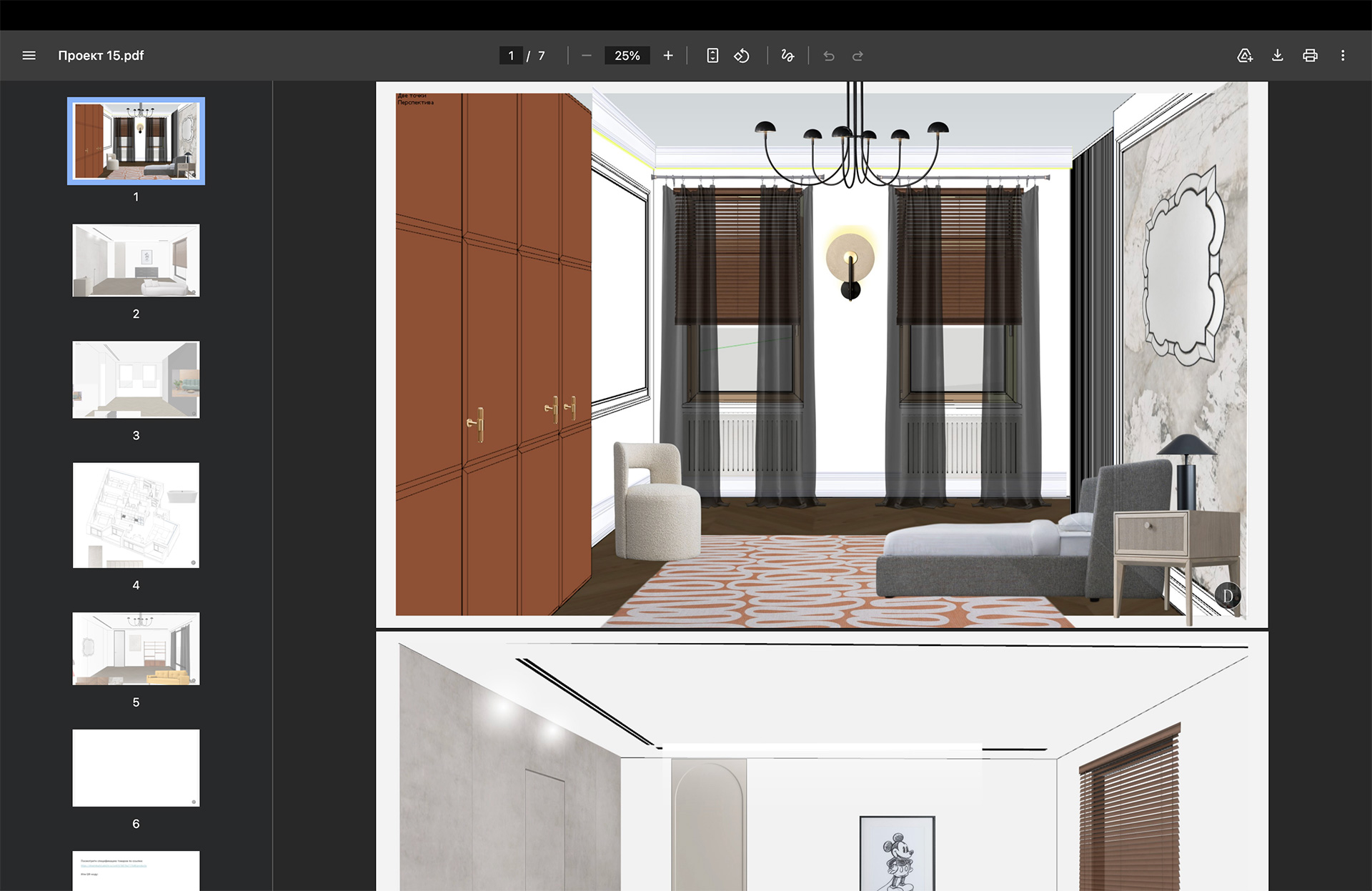Redo the annotation action
The image size is (1372, 891).
tap(857, 56)
